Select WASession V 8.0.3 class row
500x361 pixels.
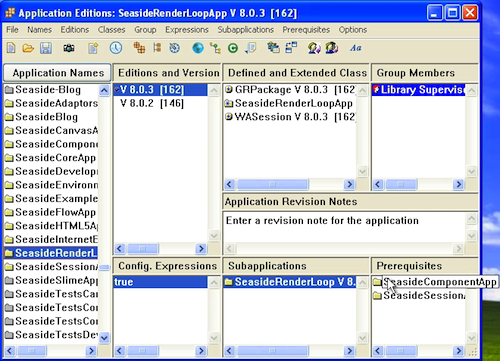pos(290,117)
